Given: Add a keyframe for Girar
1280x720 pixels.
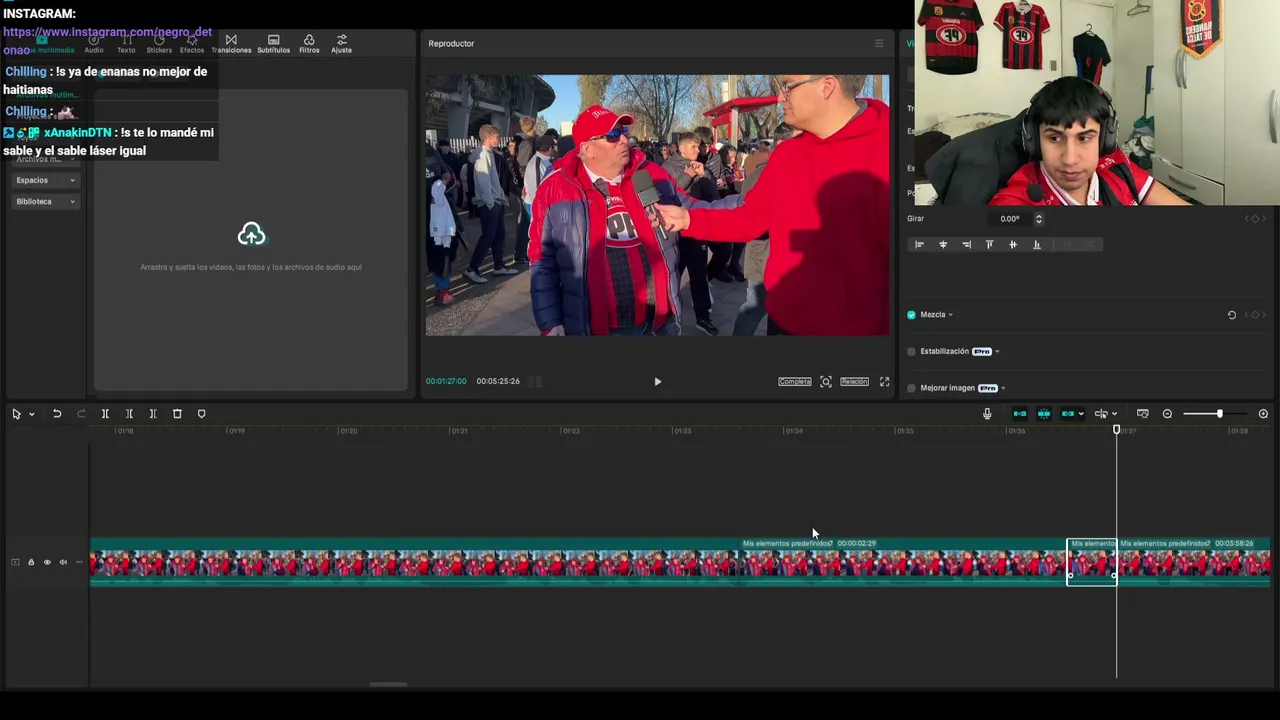Looking at the screenshot, I should coord(1255,219).
